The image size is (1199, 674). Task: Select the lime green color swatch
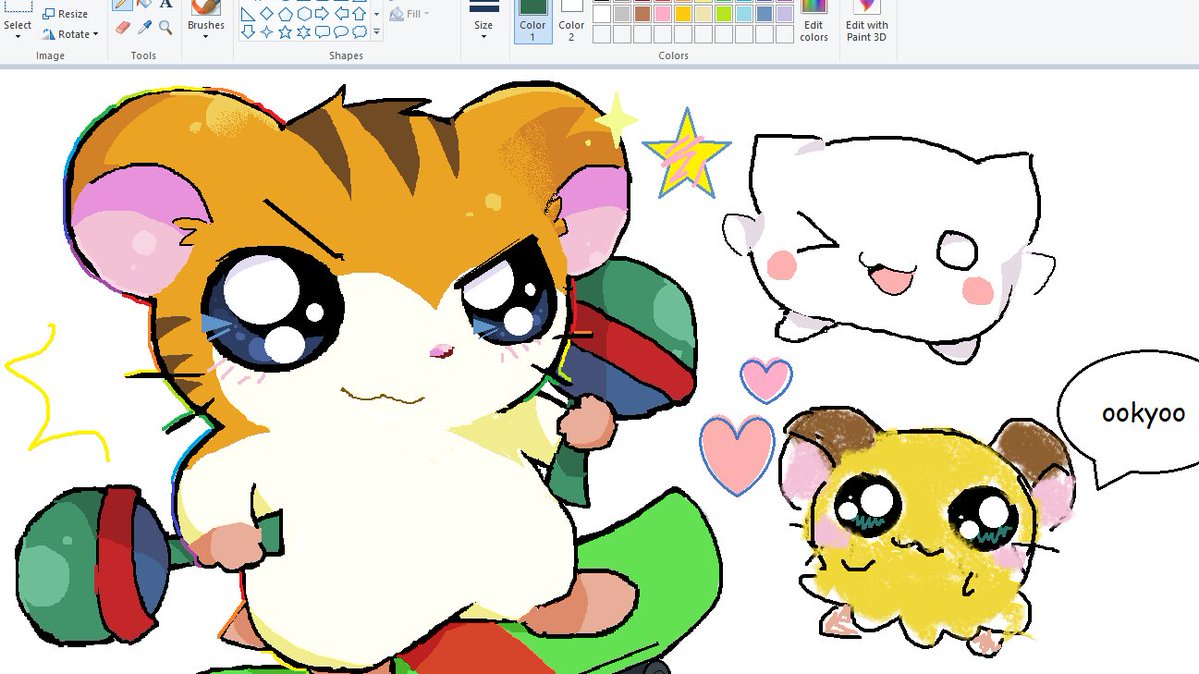tap(723, 14)
